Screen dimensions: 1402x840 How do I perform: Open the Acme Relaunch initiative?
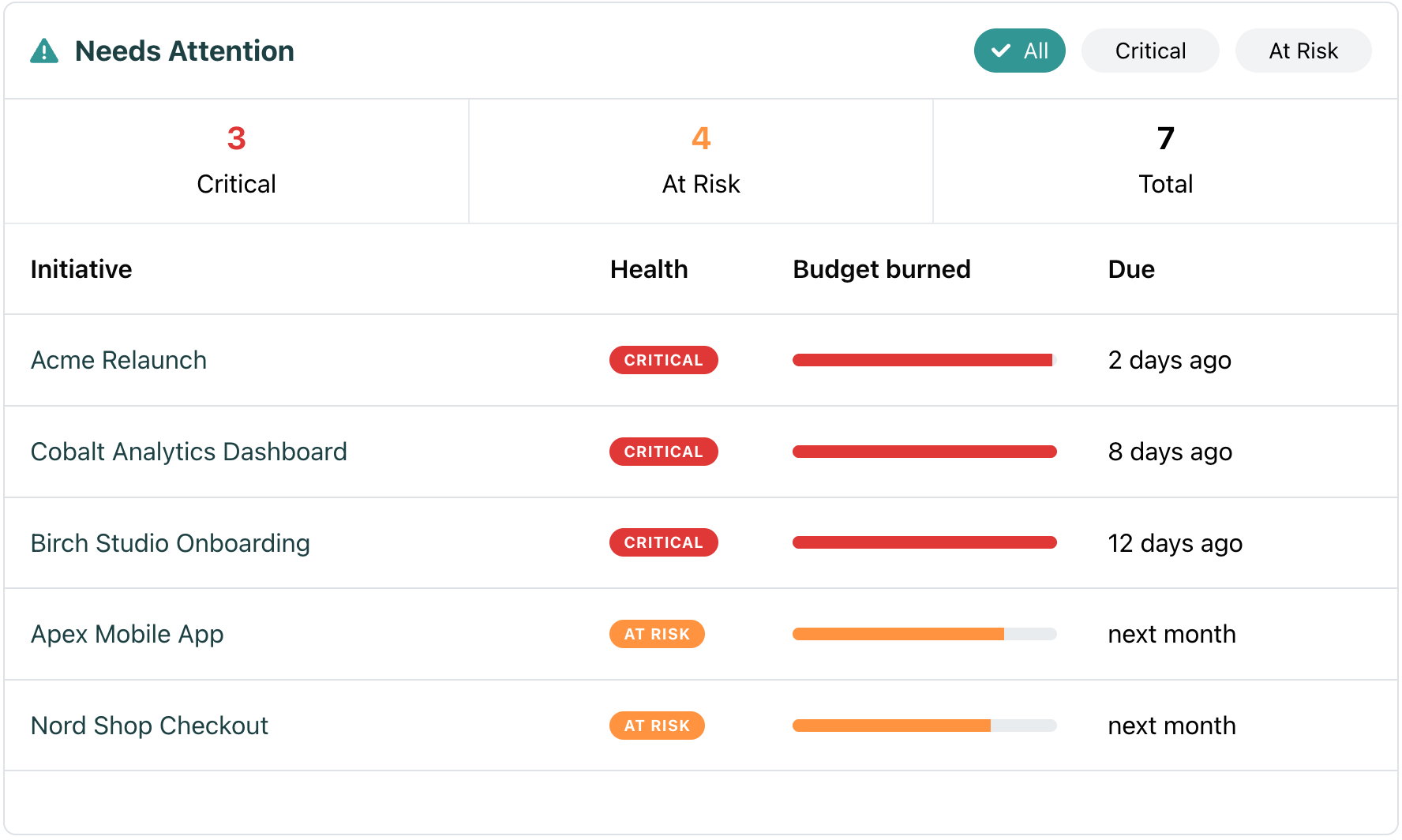coord(118,360)
